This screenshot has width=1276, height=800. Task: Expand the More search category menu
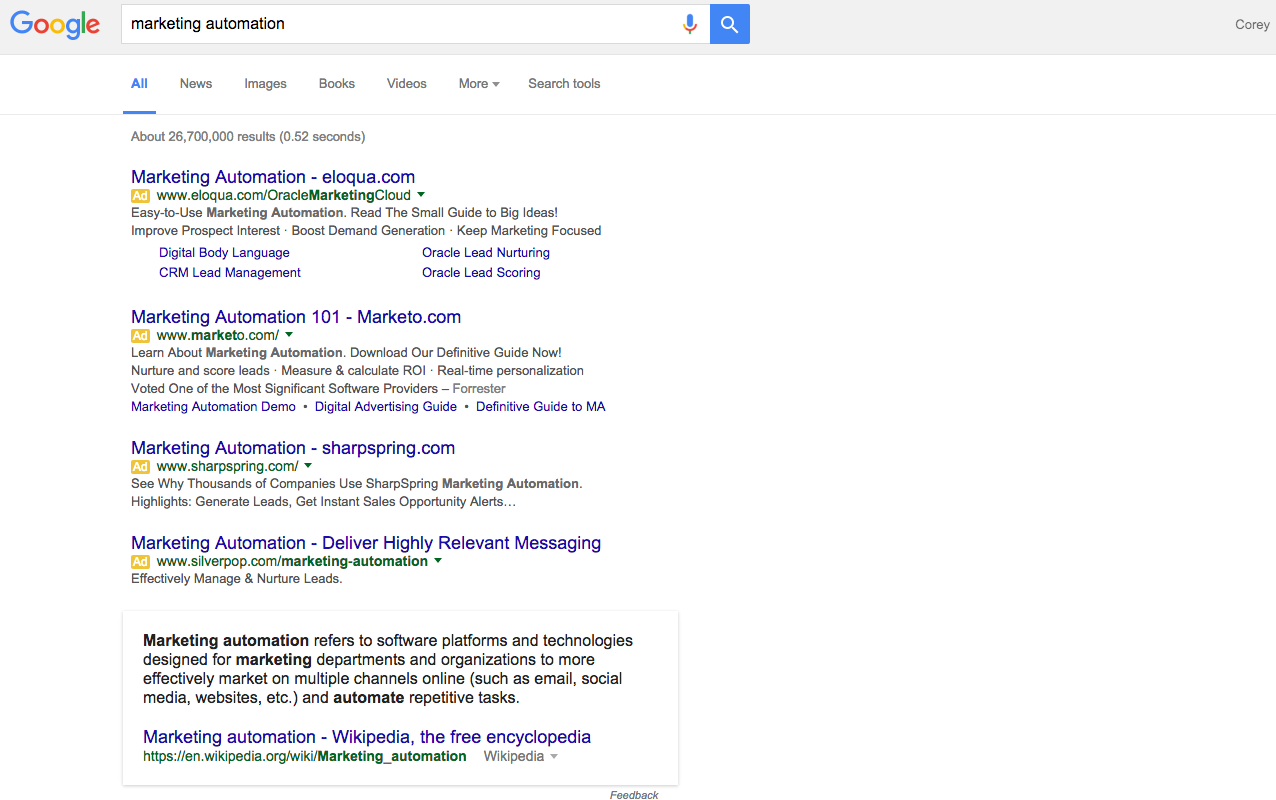479,84
